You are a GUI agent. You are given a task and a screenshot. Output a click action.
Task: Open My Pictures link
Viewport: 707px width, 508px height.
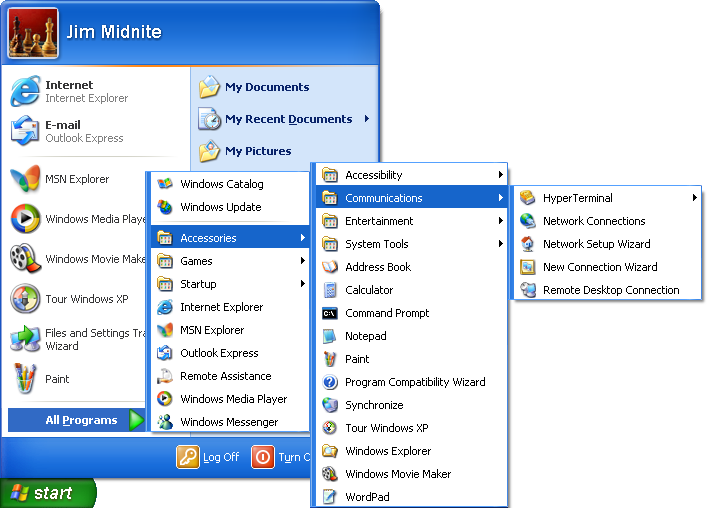tap(258, 151)
